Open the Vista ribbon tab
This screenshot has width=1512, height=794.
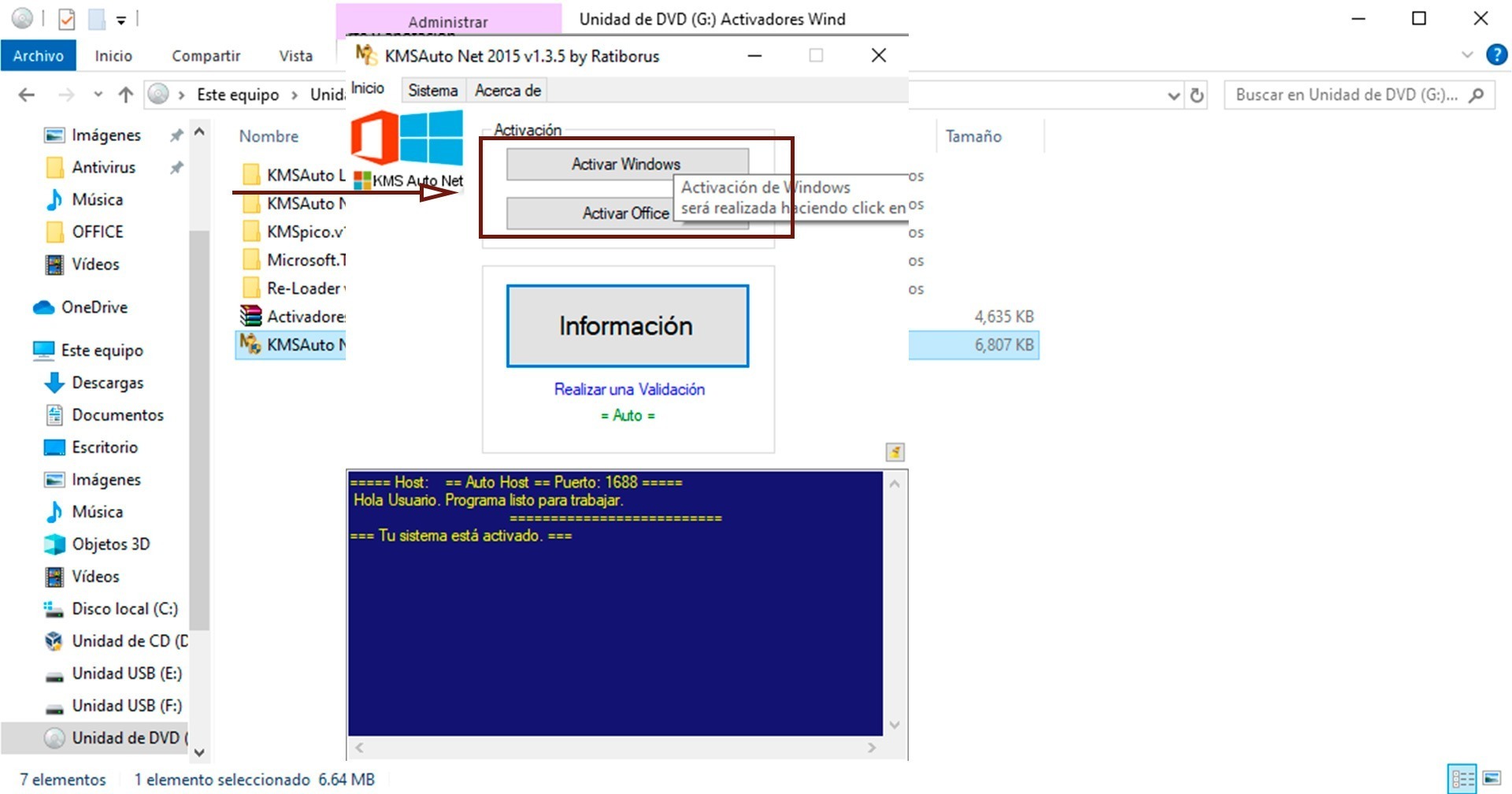(x=295, y=56)
